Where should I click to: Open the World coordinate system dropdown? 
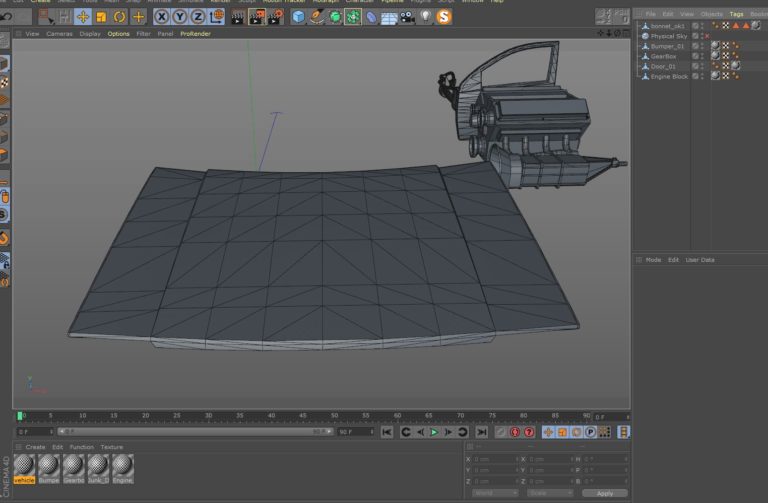[495, 493]
